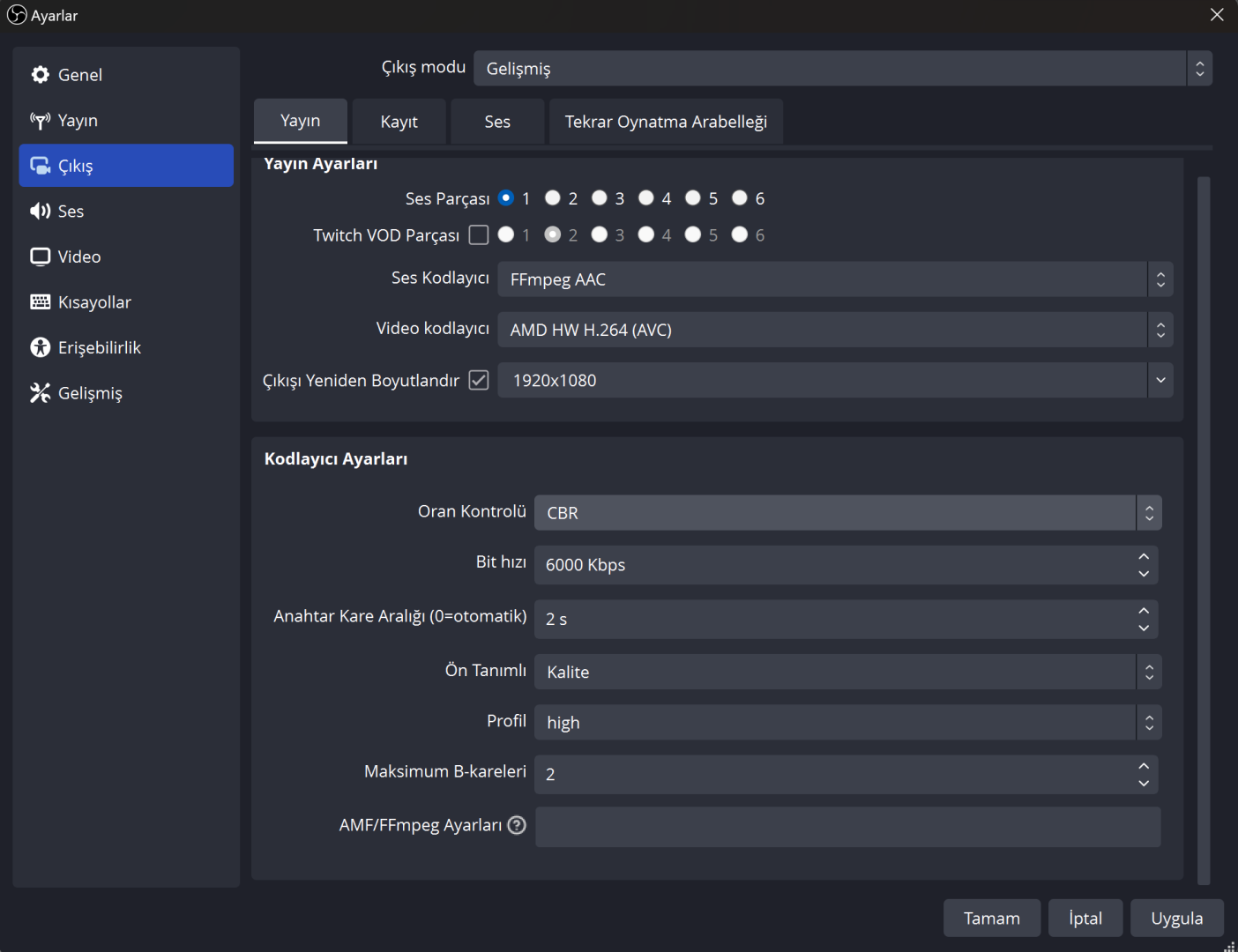Screen dimensions: 1238x952
Task: Click the Gelişmiş tools icon
Action: tap(40, 393)
